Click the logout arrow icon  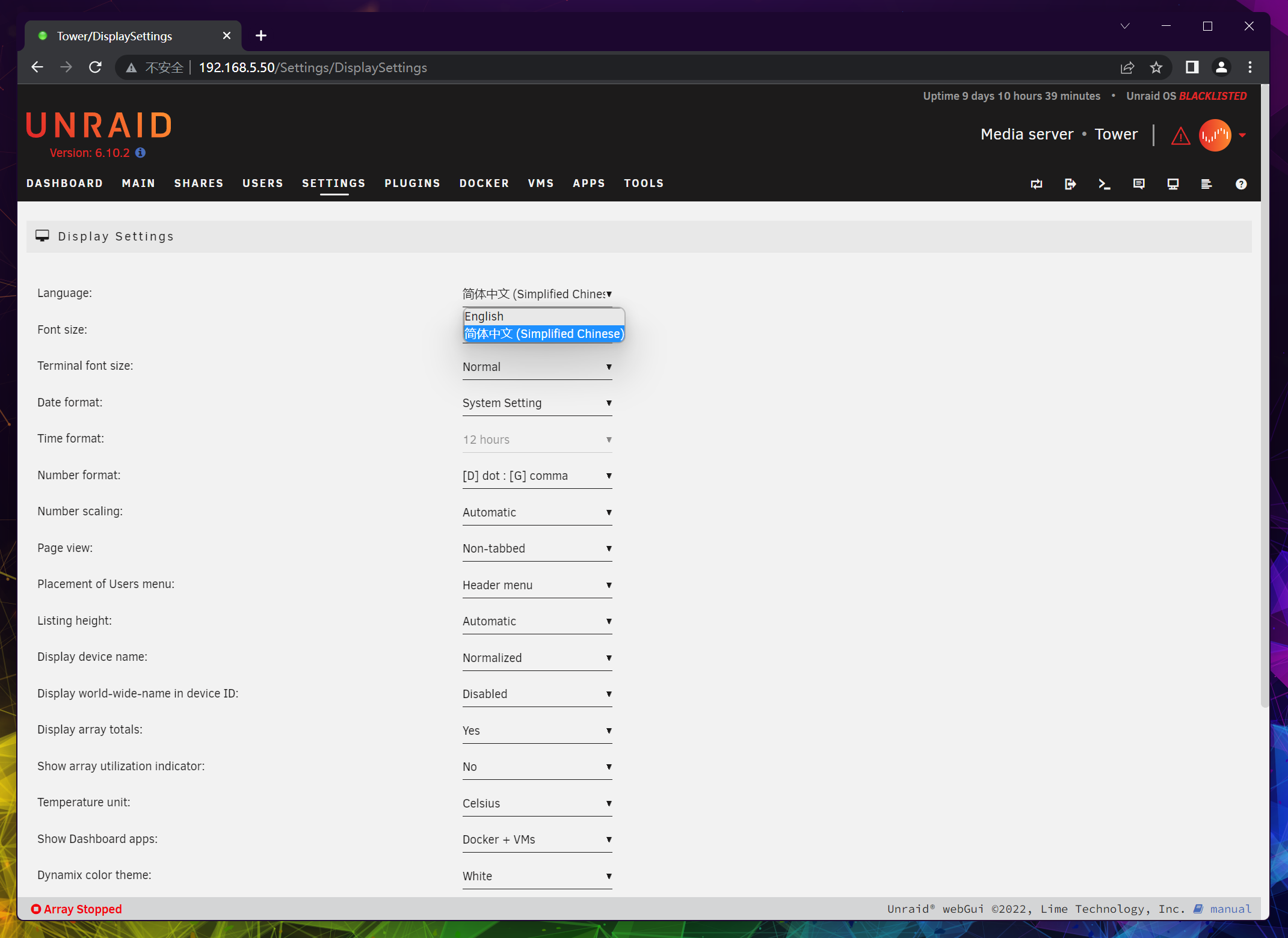(x=1070, y=184)
